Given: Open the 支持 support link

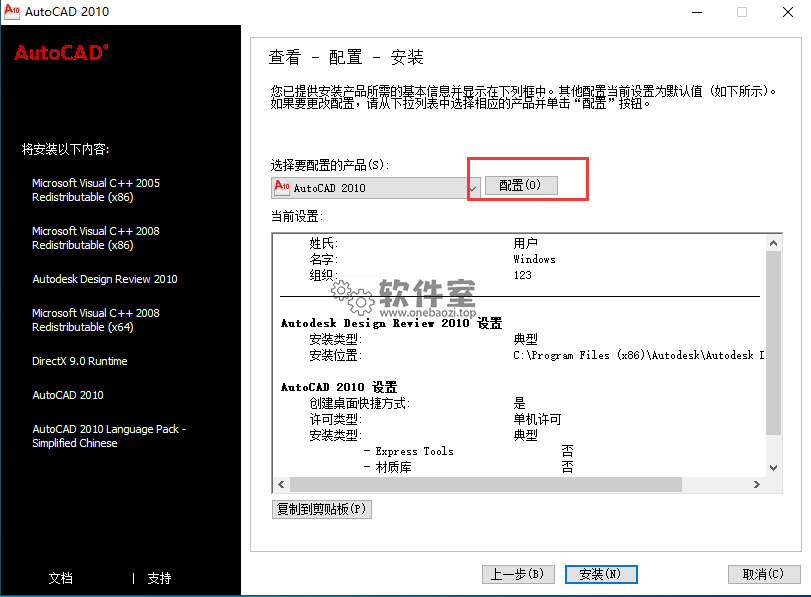Looking at the screenshot, I should [159, 578].
